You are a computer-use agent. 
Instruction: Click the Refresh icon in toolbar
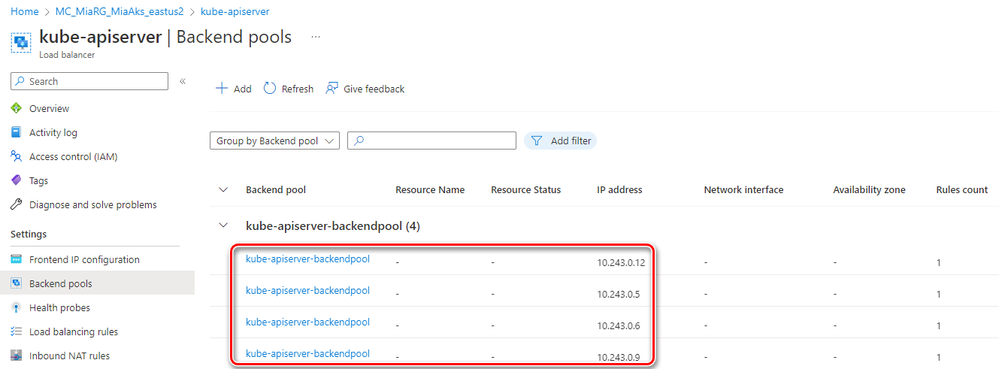[270, 89]
